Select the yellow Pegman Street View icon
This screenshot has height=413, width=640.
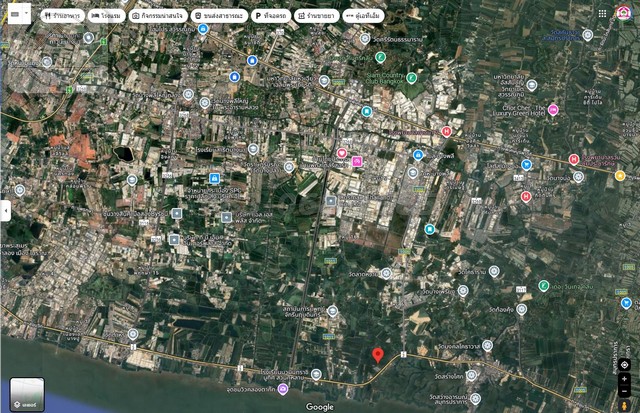pos(624,405)
